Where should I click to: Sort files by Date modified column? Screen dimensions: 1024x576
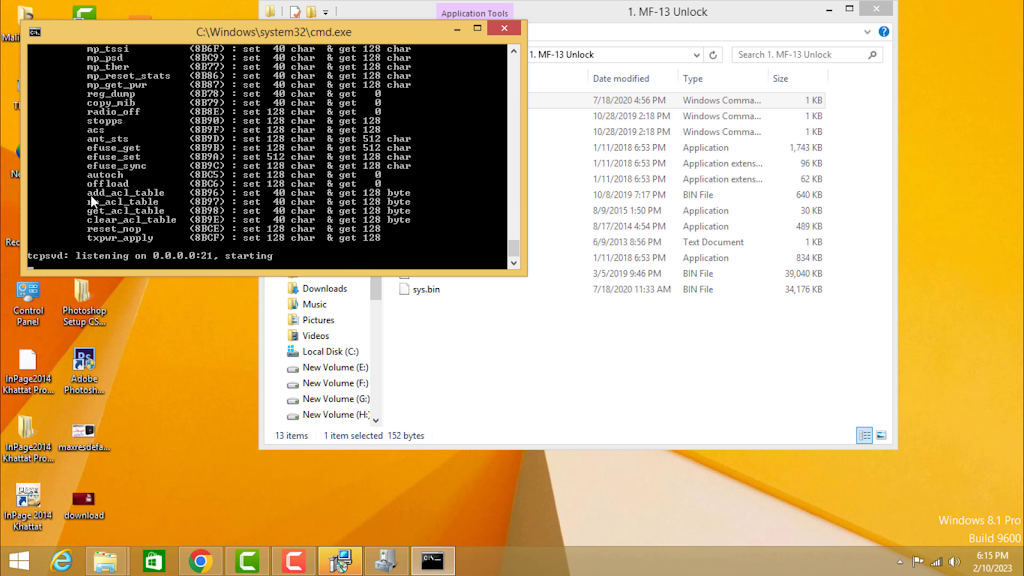[620, 78]
